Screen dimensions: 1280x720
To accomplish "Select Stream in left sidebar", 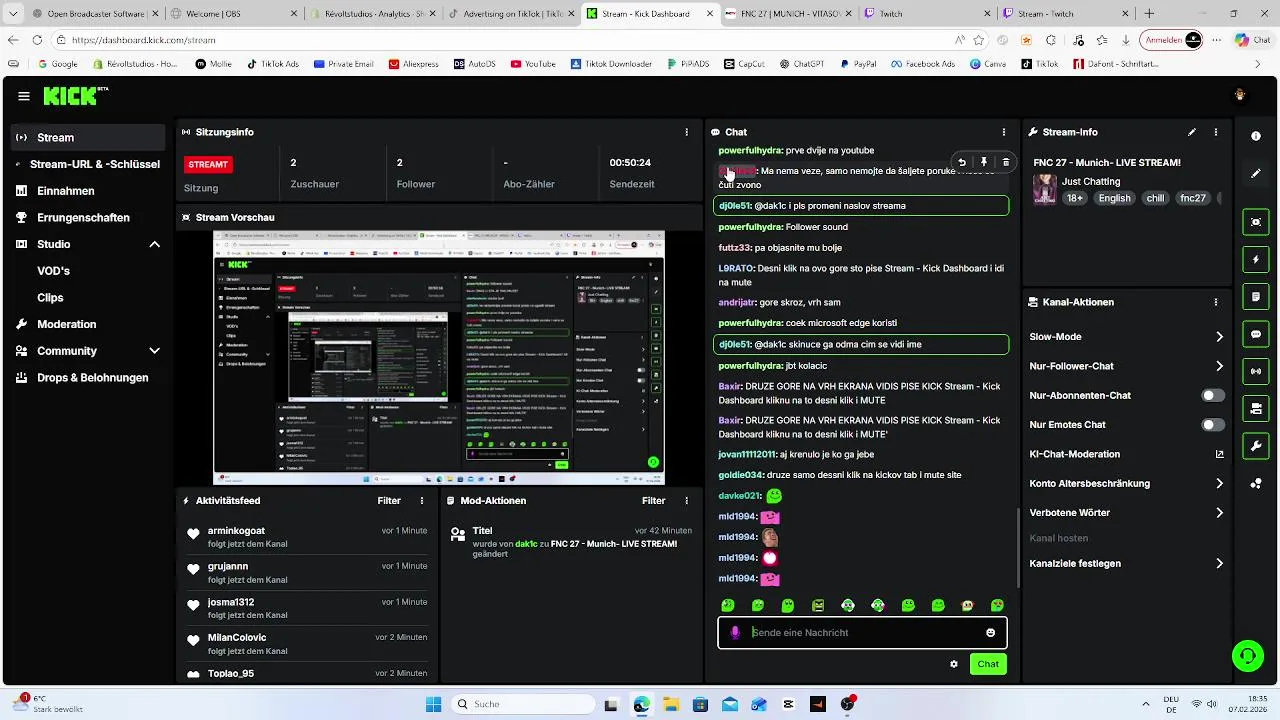I will click(x=88, y=138).
